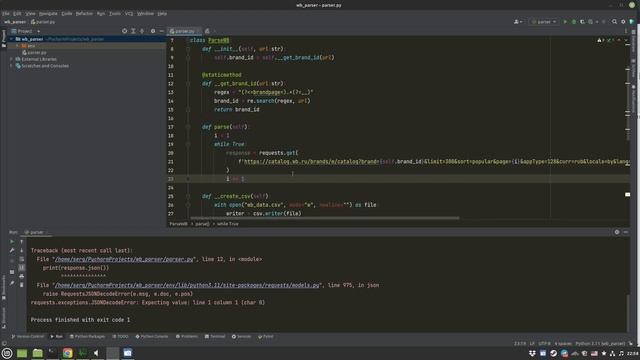Image resolution: width=640 pixels, height=360 pixels.
Task: Open the parser run configuration dropdown
Action: coord(544,22)
